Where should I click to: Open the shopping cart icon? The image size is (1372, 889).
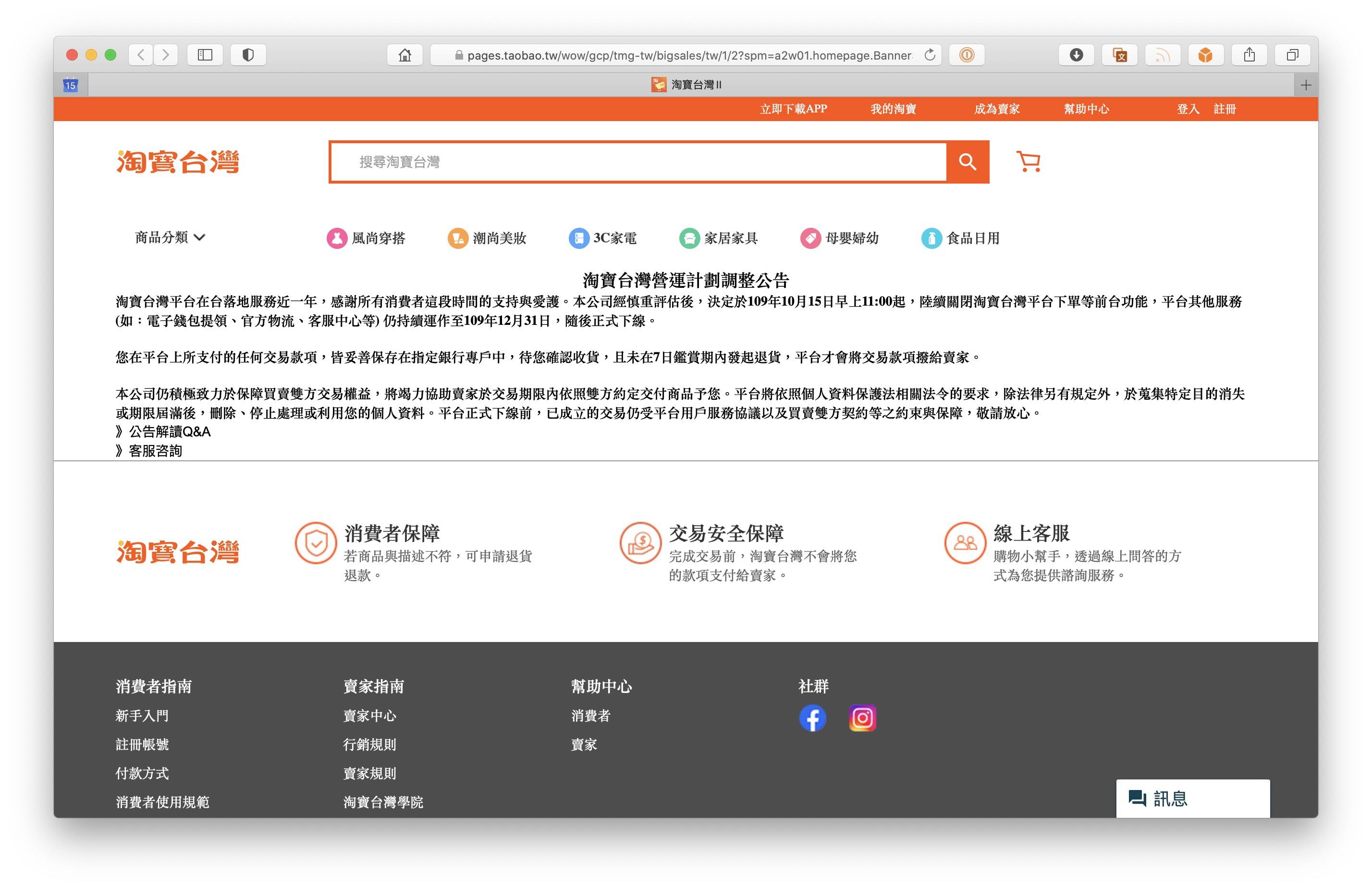(1029, 162)
